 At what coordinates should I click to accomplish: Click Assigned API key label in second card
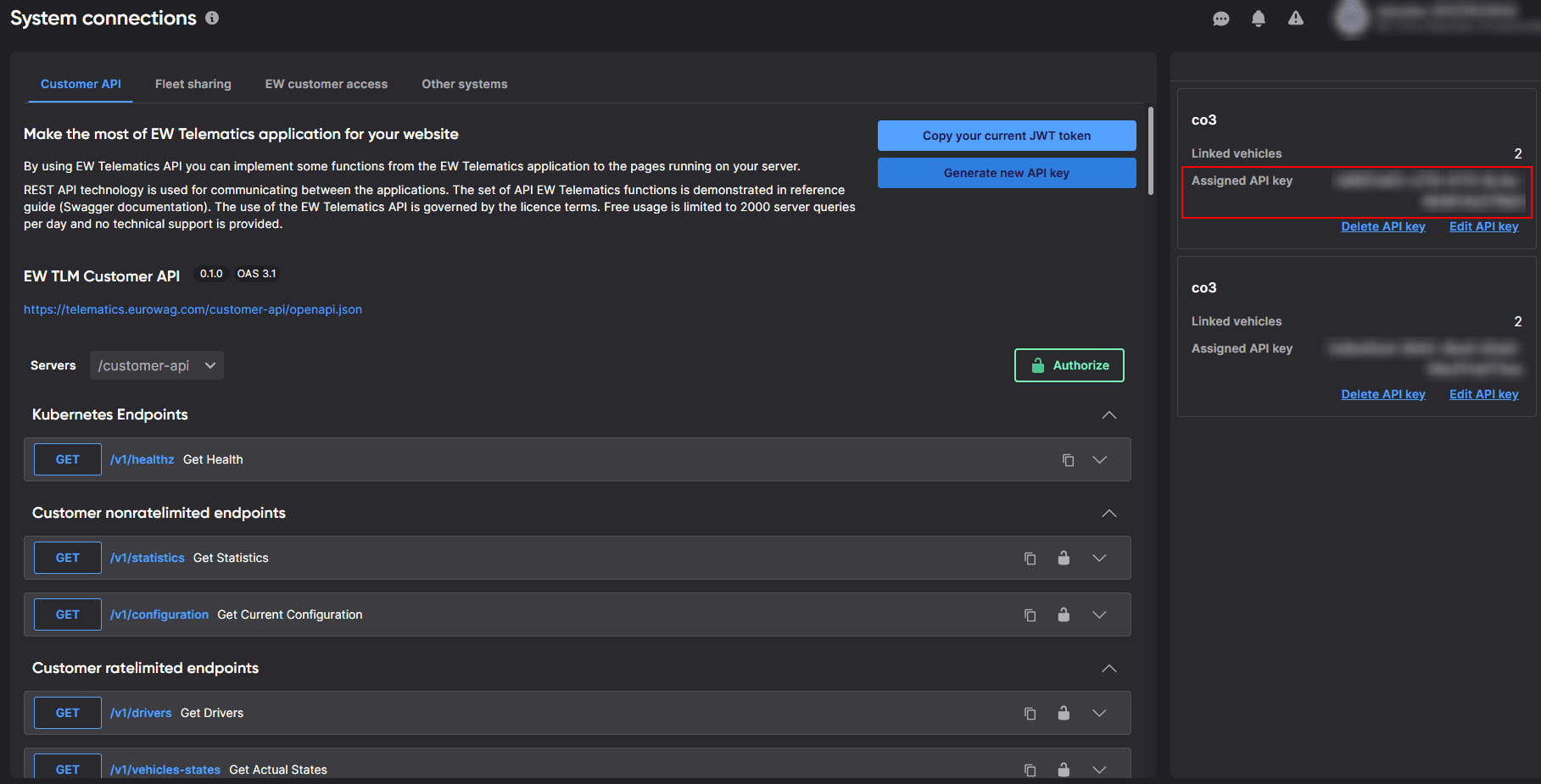point(1242,348)
